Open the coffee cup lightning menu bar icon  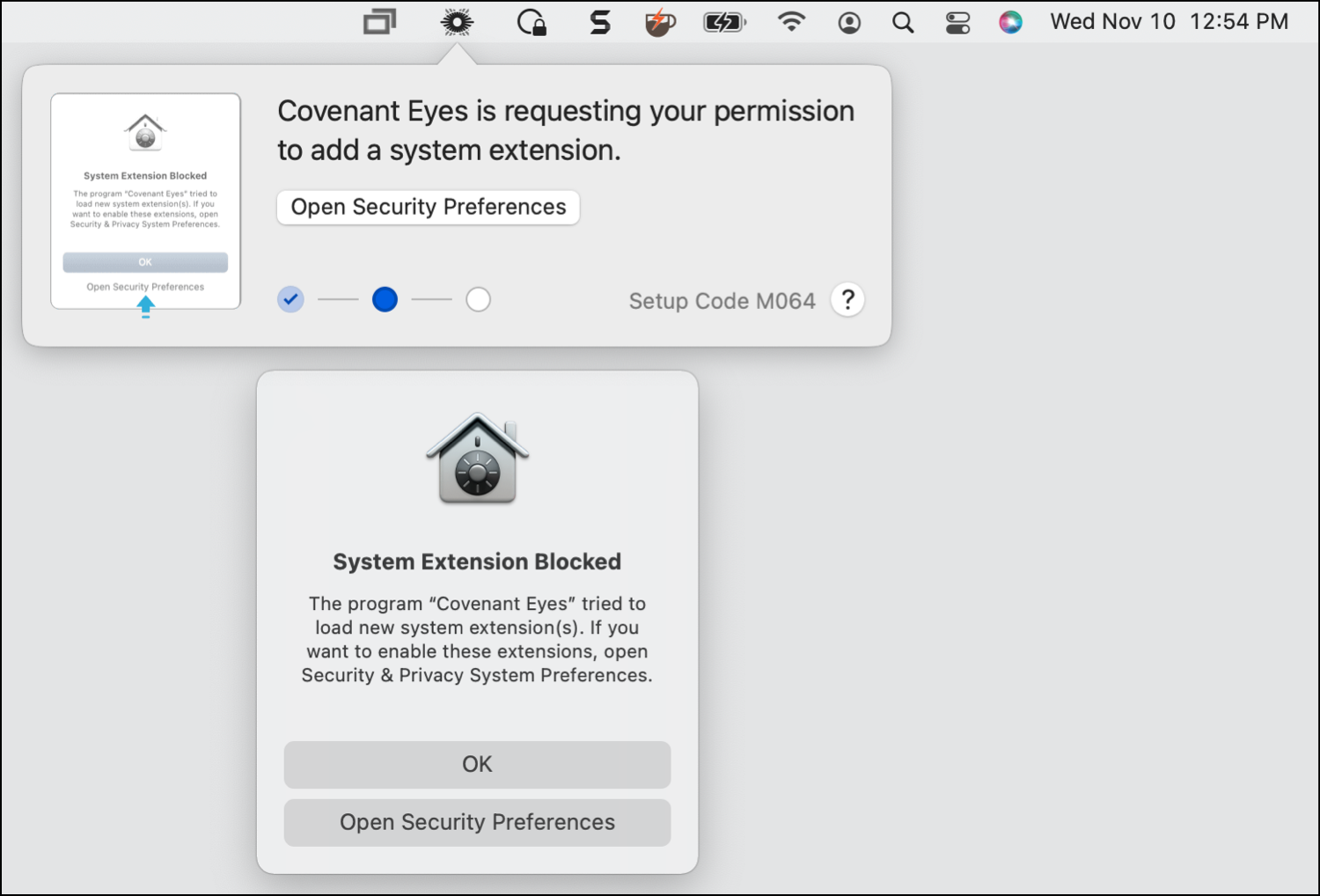(x=660, y=22)
